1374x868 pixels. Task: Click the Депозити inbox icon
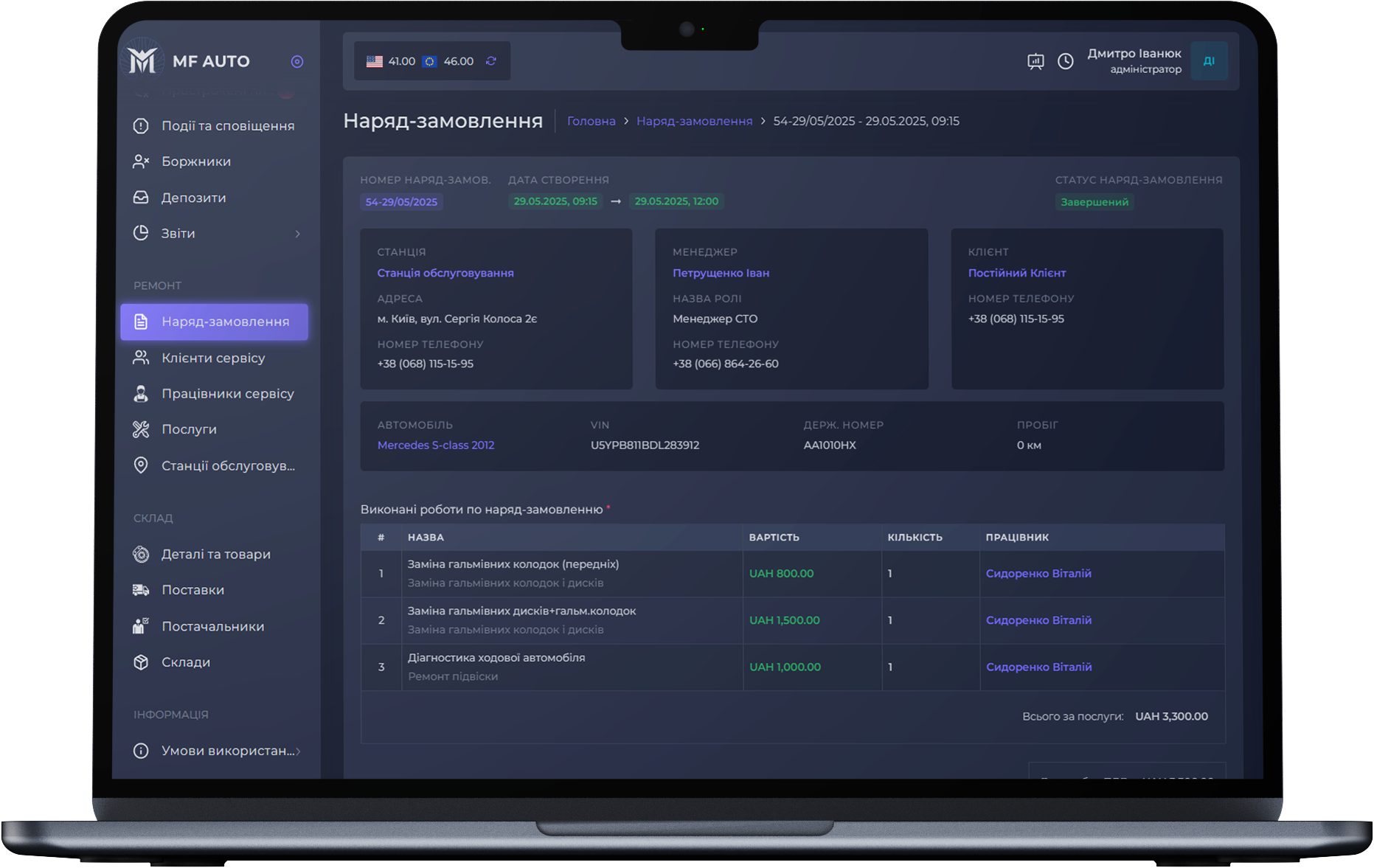pyautogui.click(x=141, y=198)
